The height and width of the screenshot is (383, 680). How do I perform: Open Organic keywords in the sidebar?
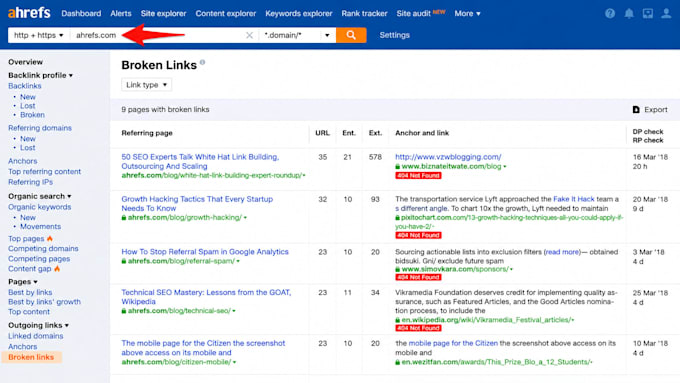click(39, 207)
